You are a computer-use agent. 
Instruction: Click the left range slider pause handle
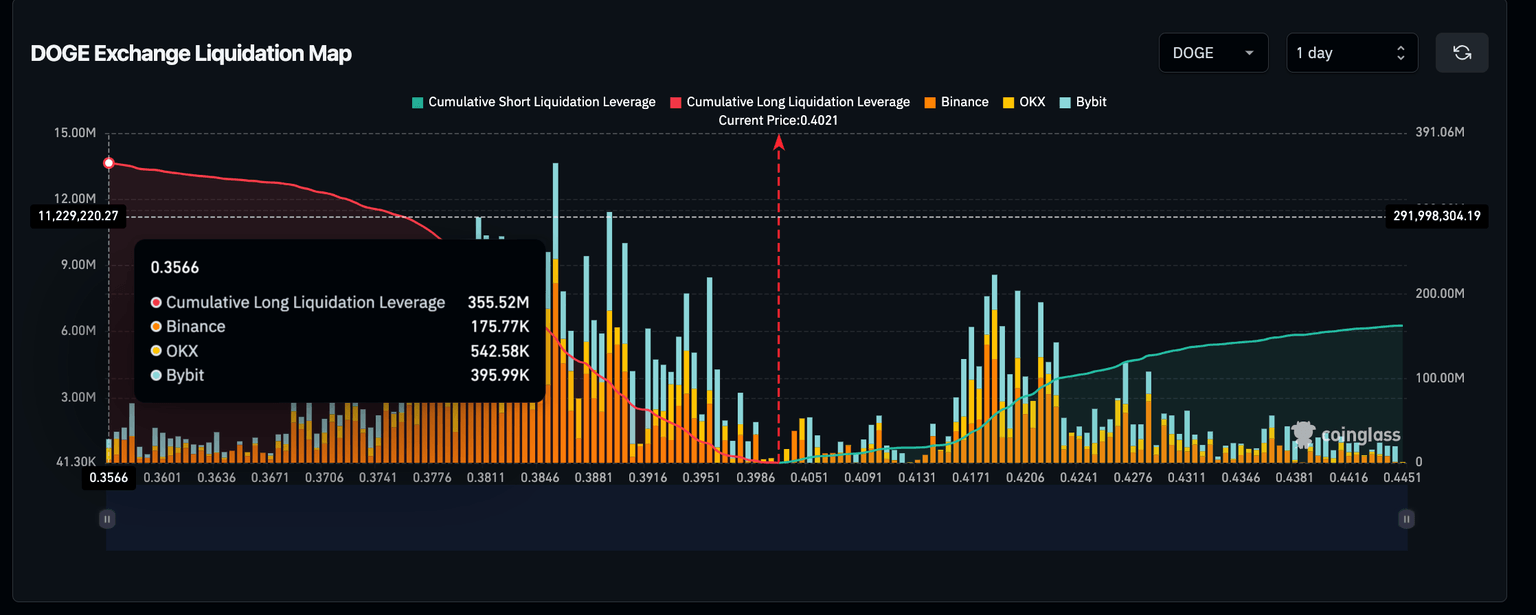(107, 518)
